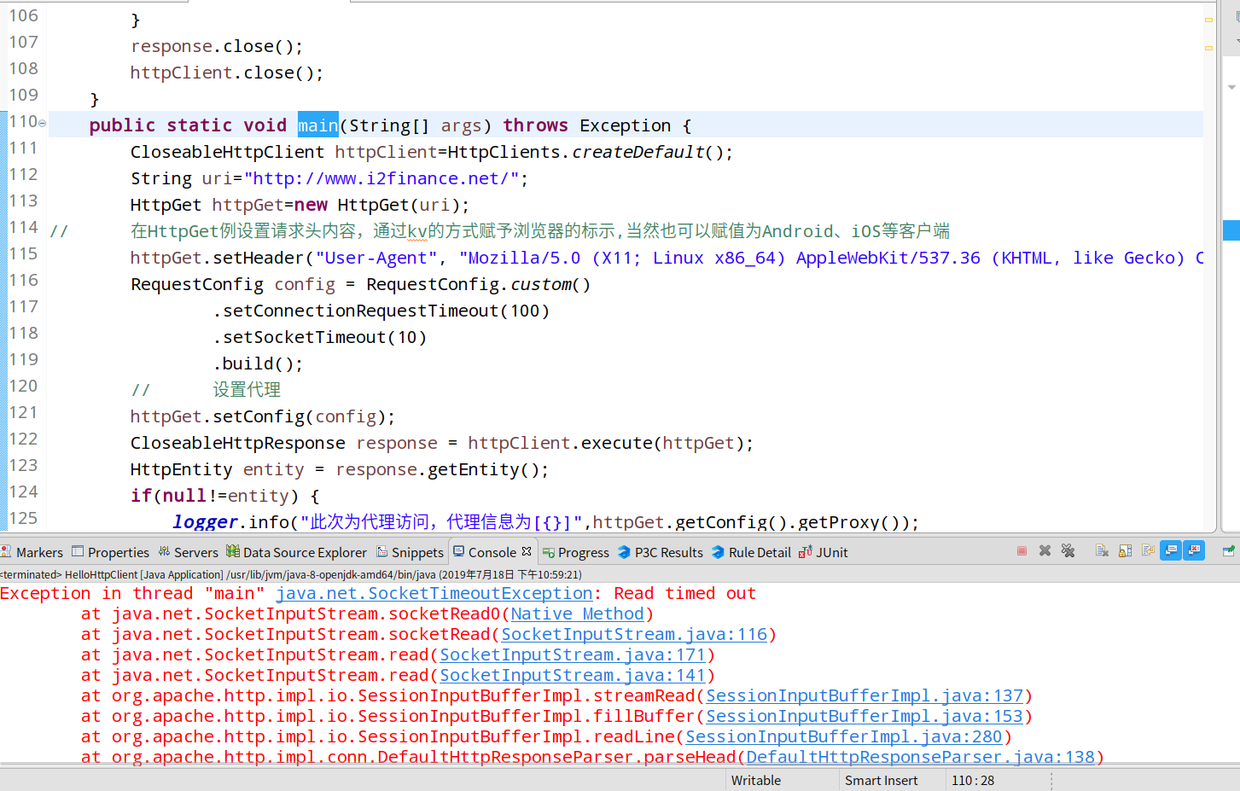Viewport: 1240px width, 791px height.
Task: Toggle Scroll Lock in the Console toolbar
Action: tap(1125, 551)
